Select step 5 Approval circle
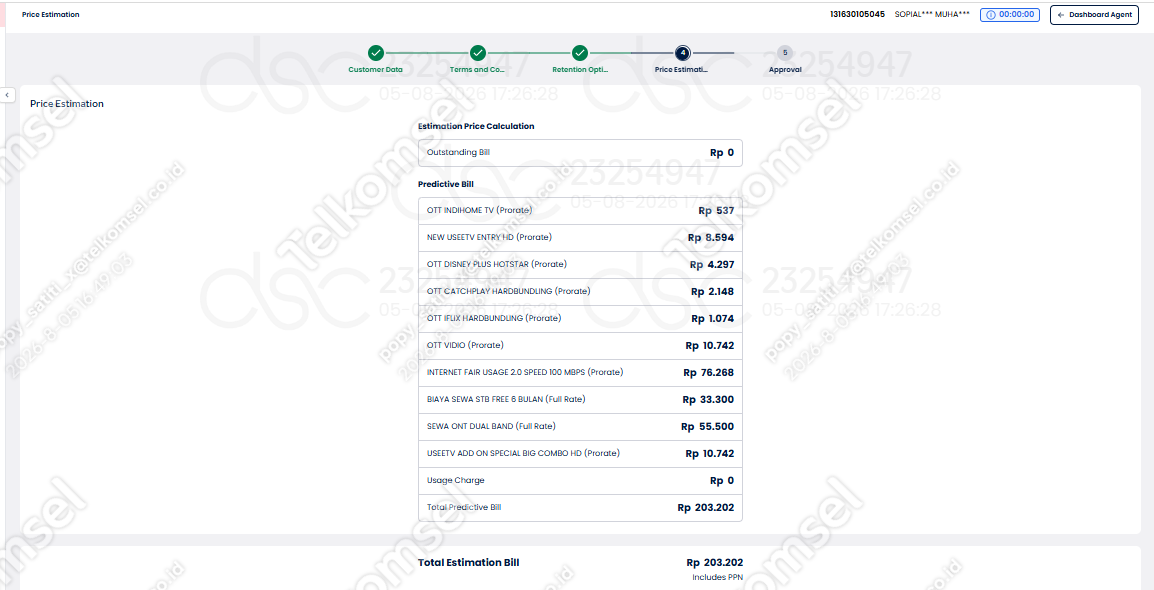This screenshot has height=590, width=1154. point(785,53)
